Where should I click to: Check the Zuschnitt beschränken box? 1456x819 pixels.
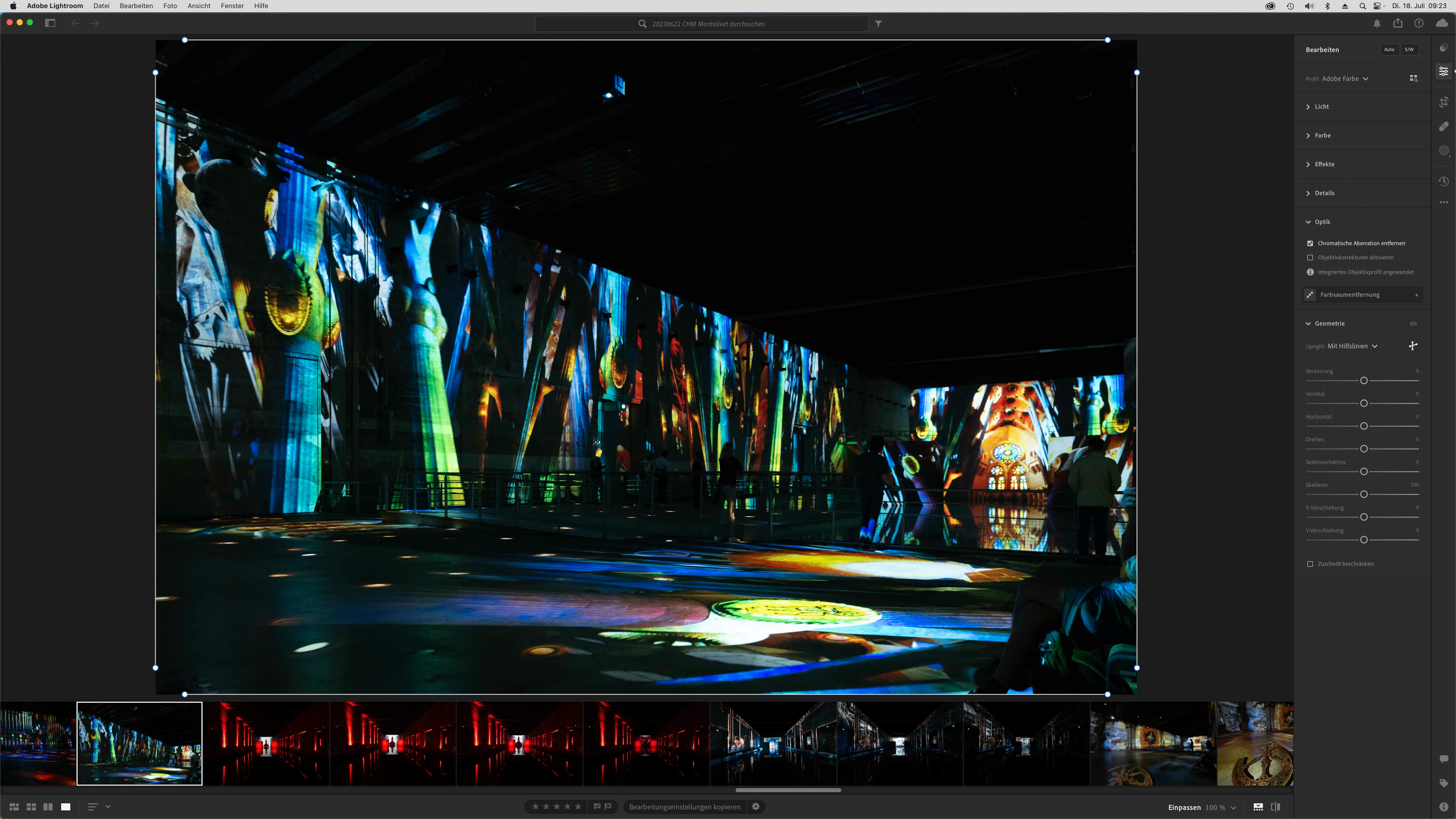1310,564
